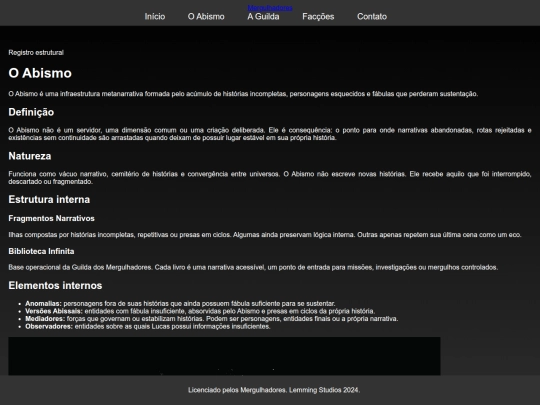Click the Natureza section heading
This screenshot has width=540, height=405.
point(30,156)
